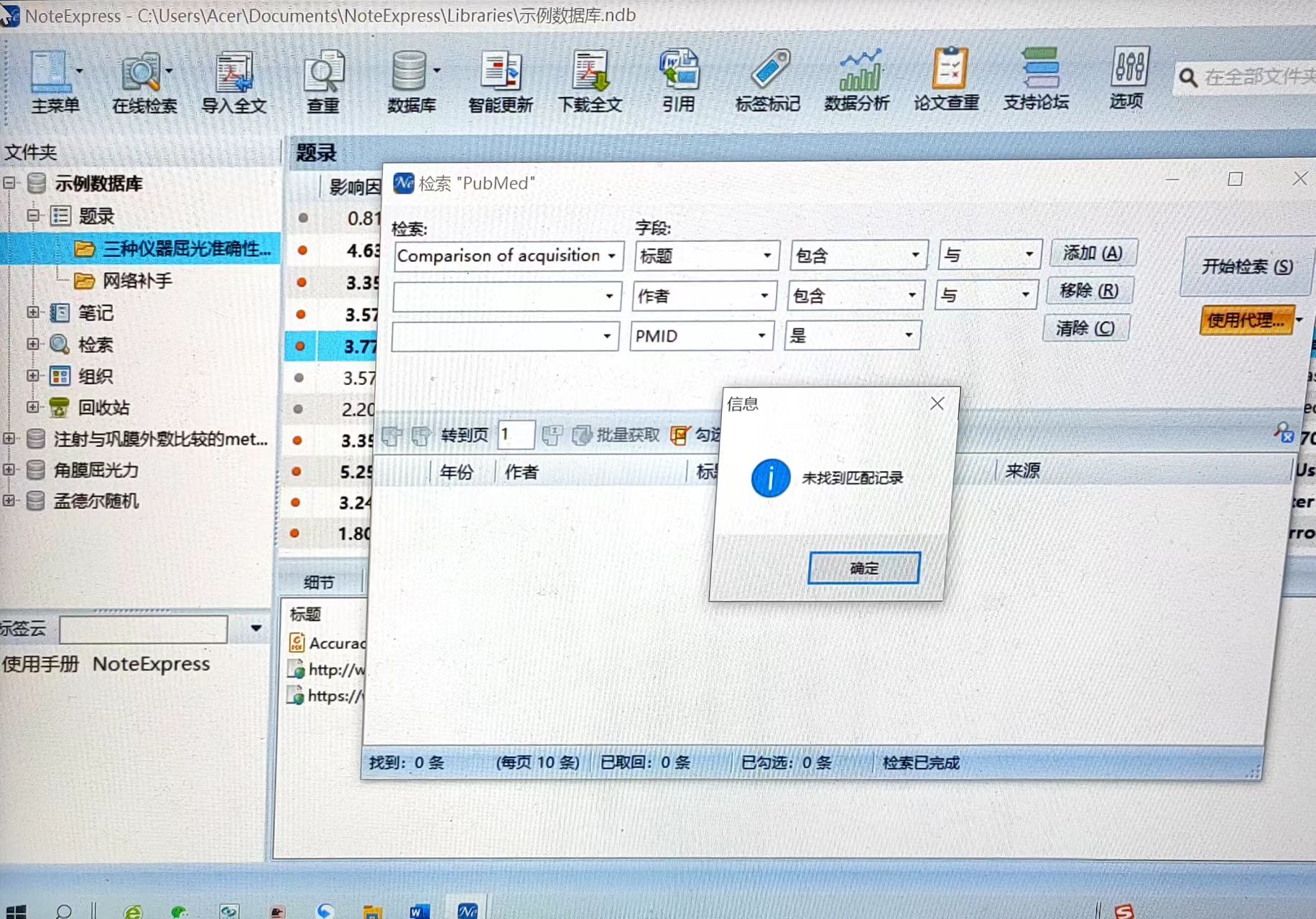Open the 主菜单 main menu icon
Screen dimensions: 1316x919
(50, 73)
